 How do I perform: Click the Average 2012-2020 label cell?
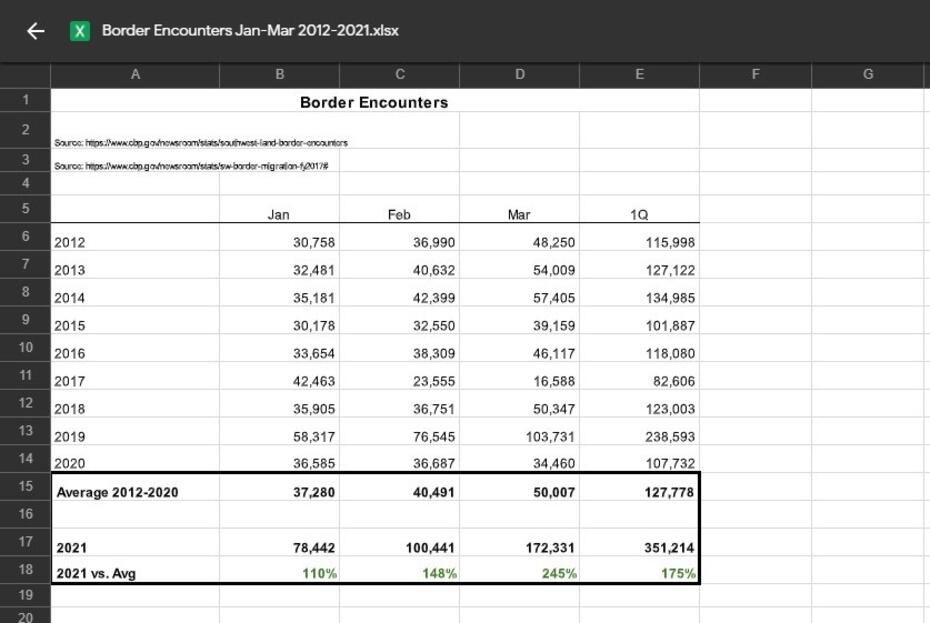click(117, 492)
